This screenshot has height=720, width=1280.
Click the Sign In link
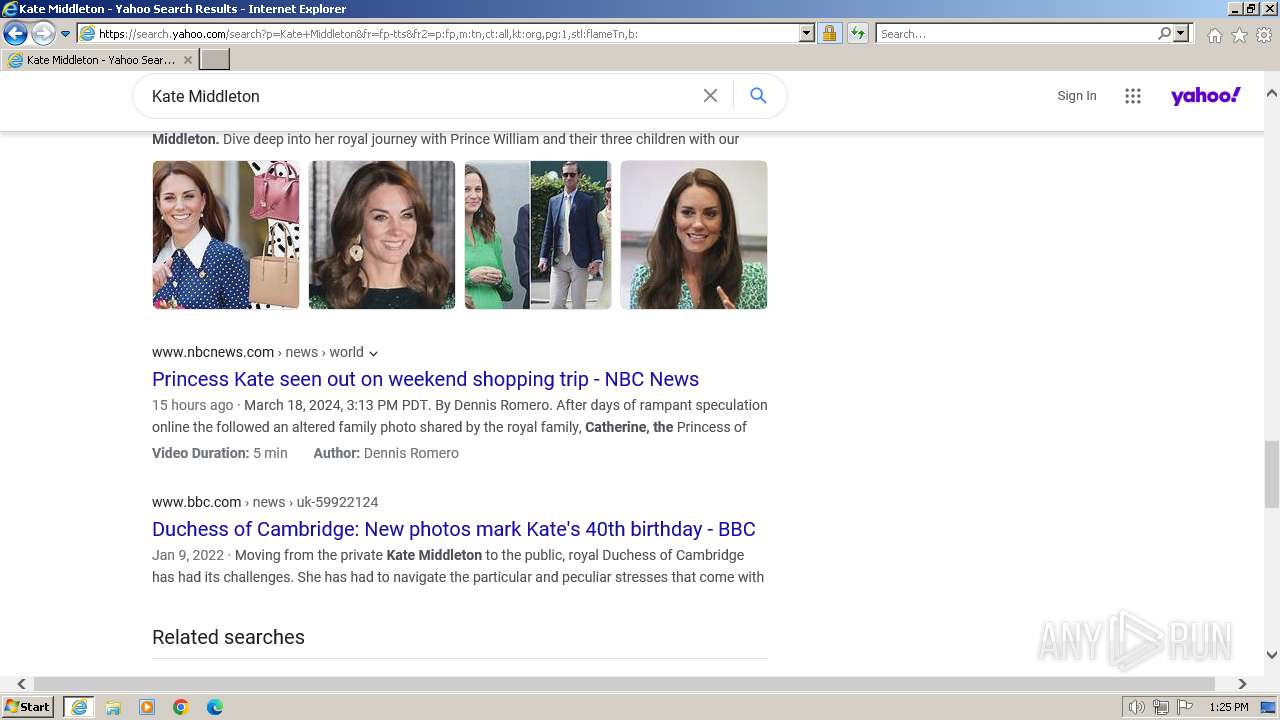[x=1077, y=96]
